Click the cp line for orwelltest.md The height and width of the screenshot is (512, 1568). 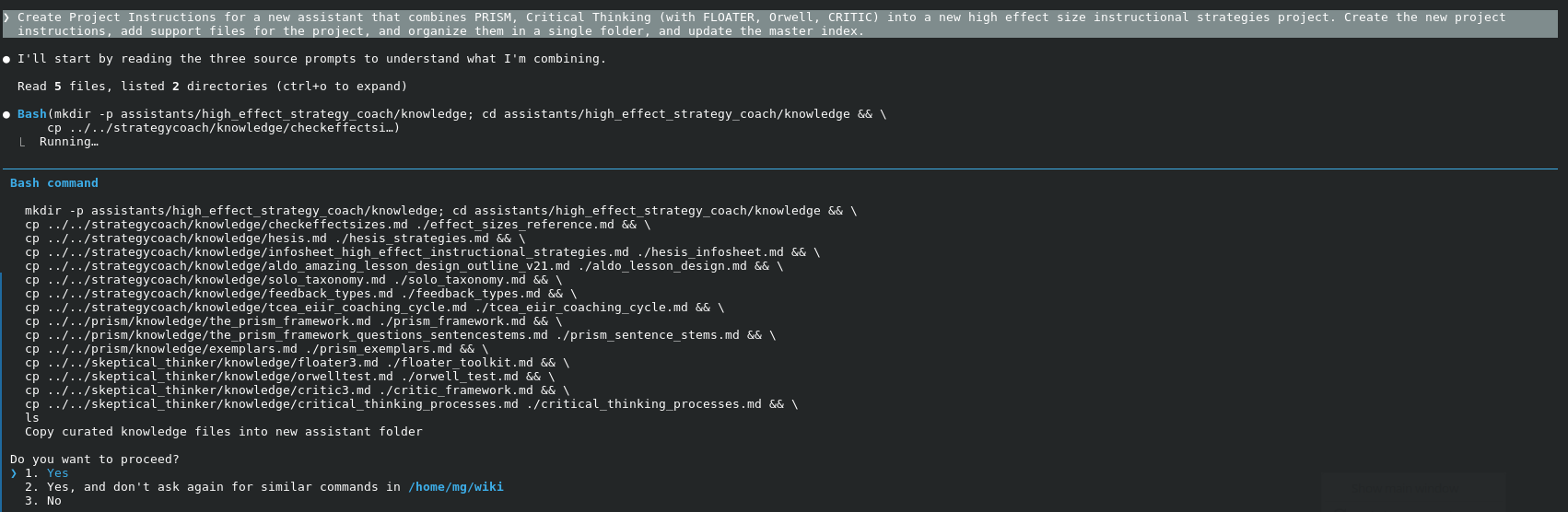(x=289, y=377)
